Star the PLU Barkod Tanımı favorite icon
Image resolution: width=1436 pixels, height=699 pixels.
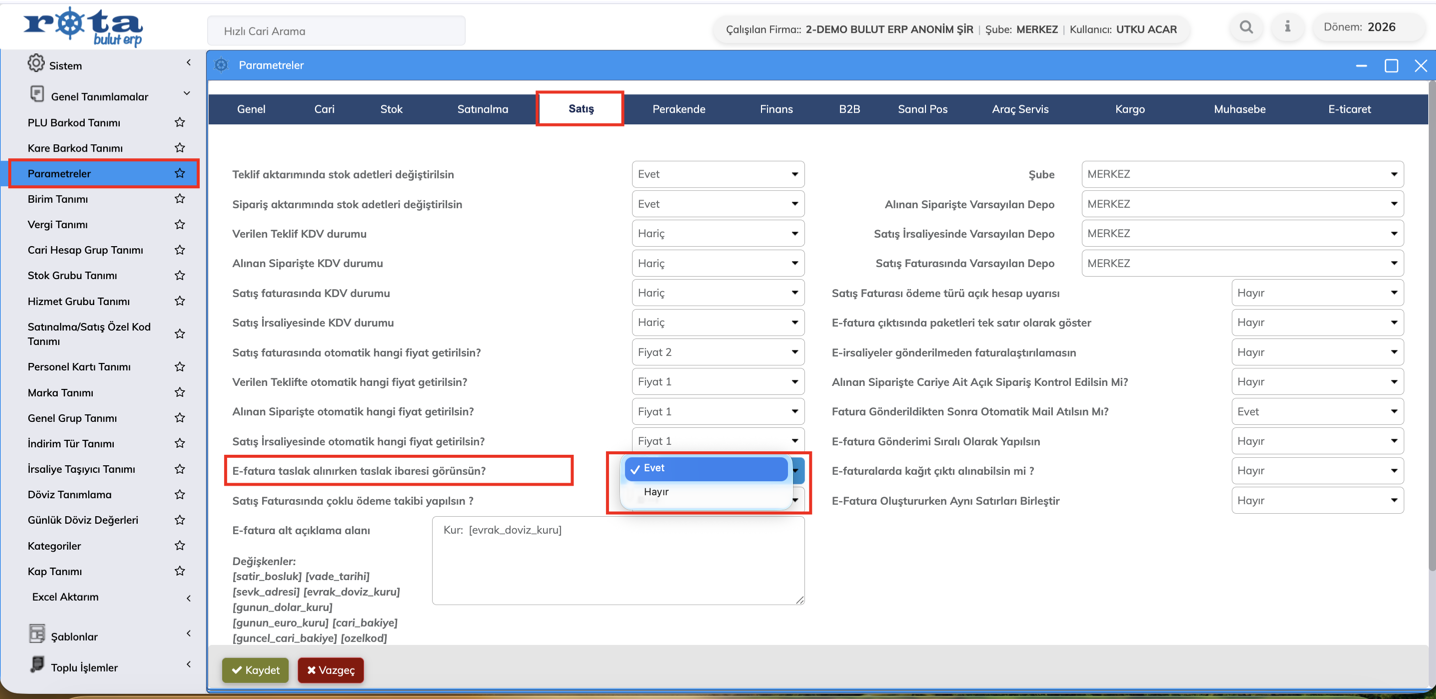tap(180, 122)
